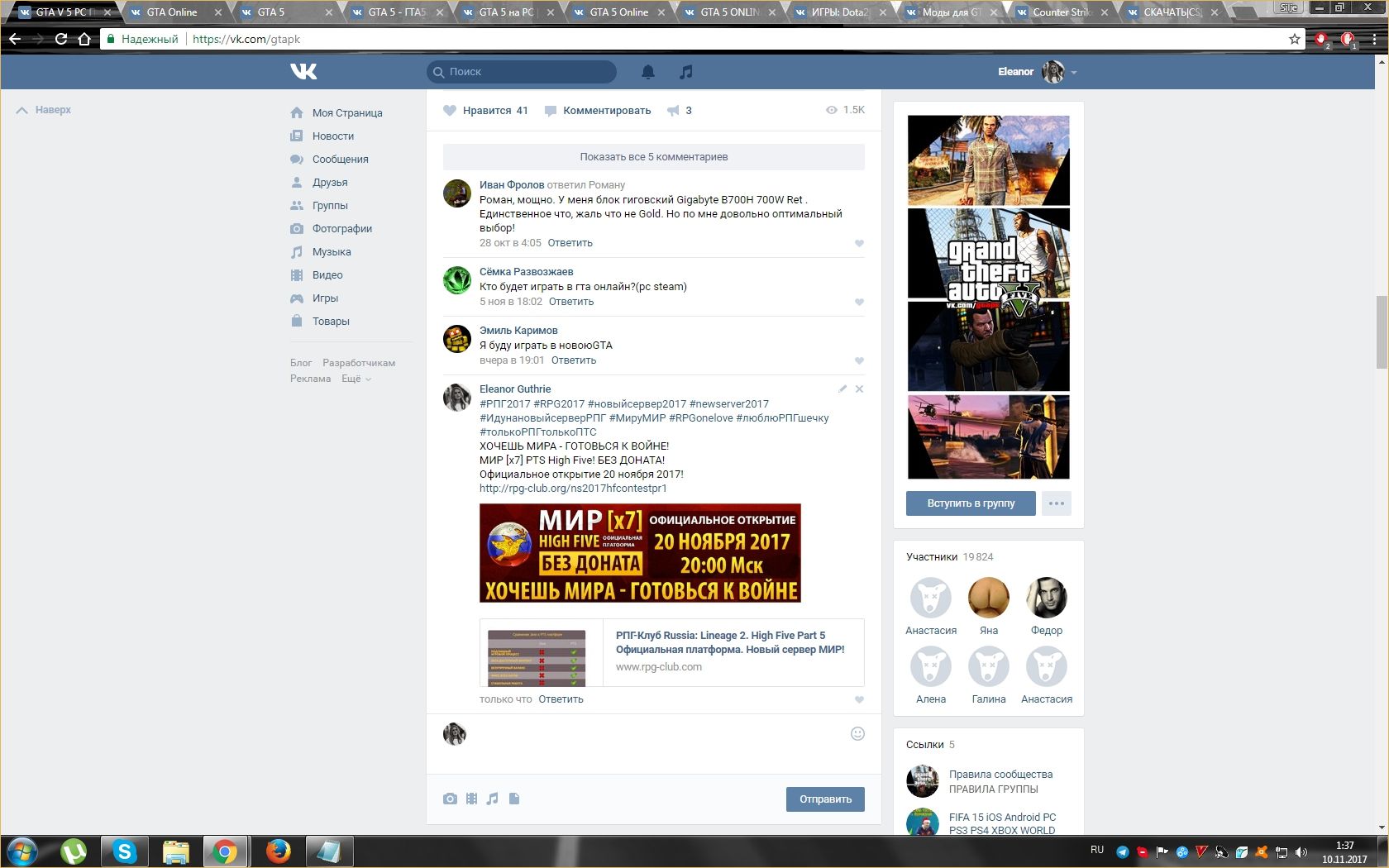Image resolution: width=1389 pixels, height=868 pixels.
Task: Open emoji smiley picker
Action: click(857, 733)
